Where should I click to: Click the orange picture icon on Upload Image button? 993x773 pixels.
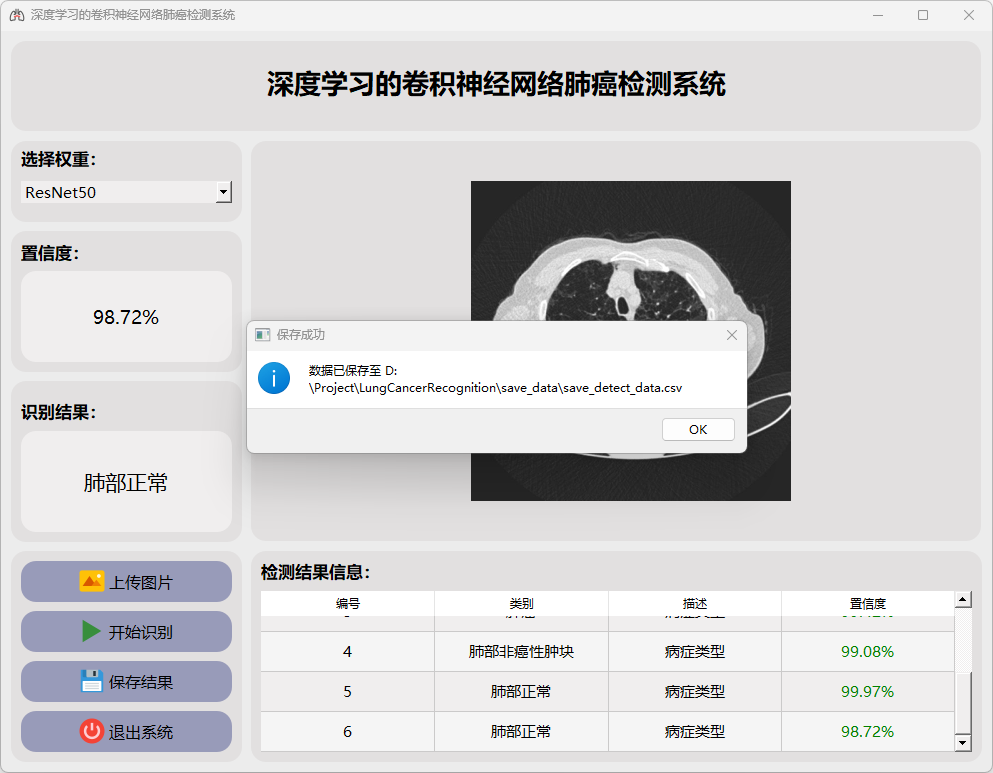point(92,581)
